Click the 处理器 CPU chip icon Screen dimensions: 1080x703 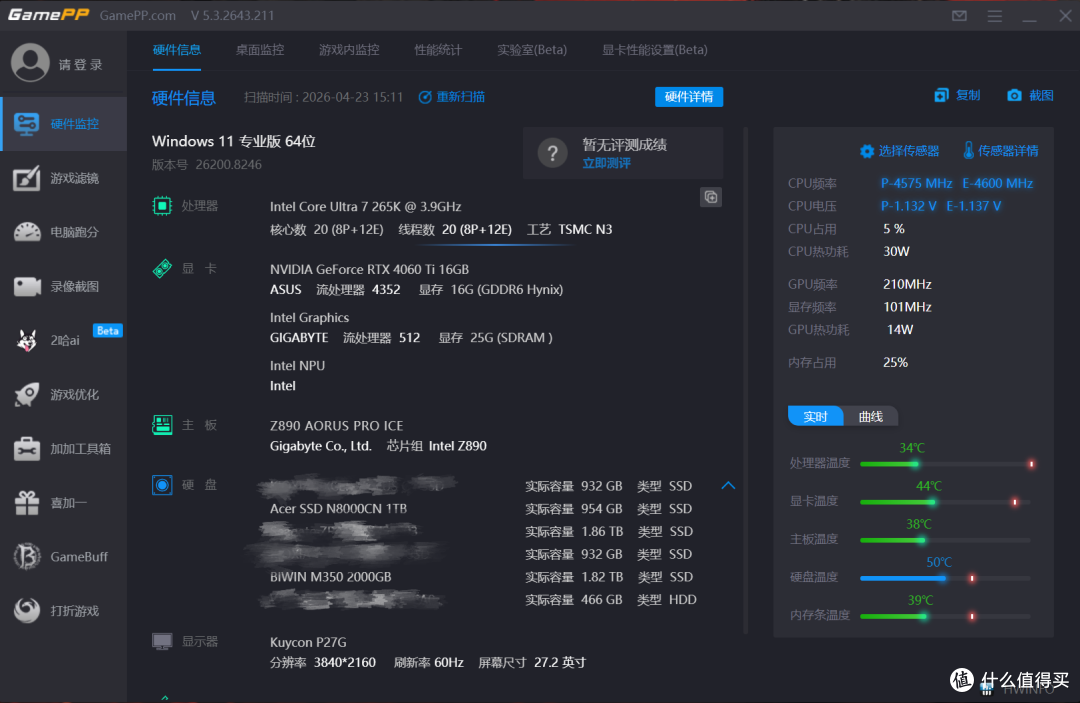pos(162,205)
